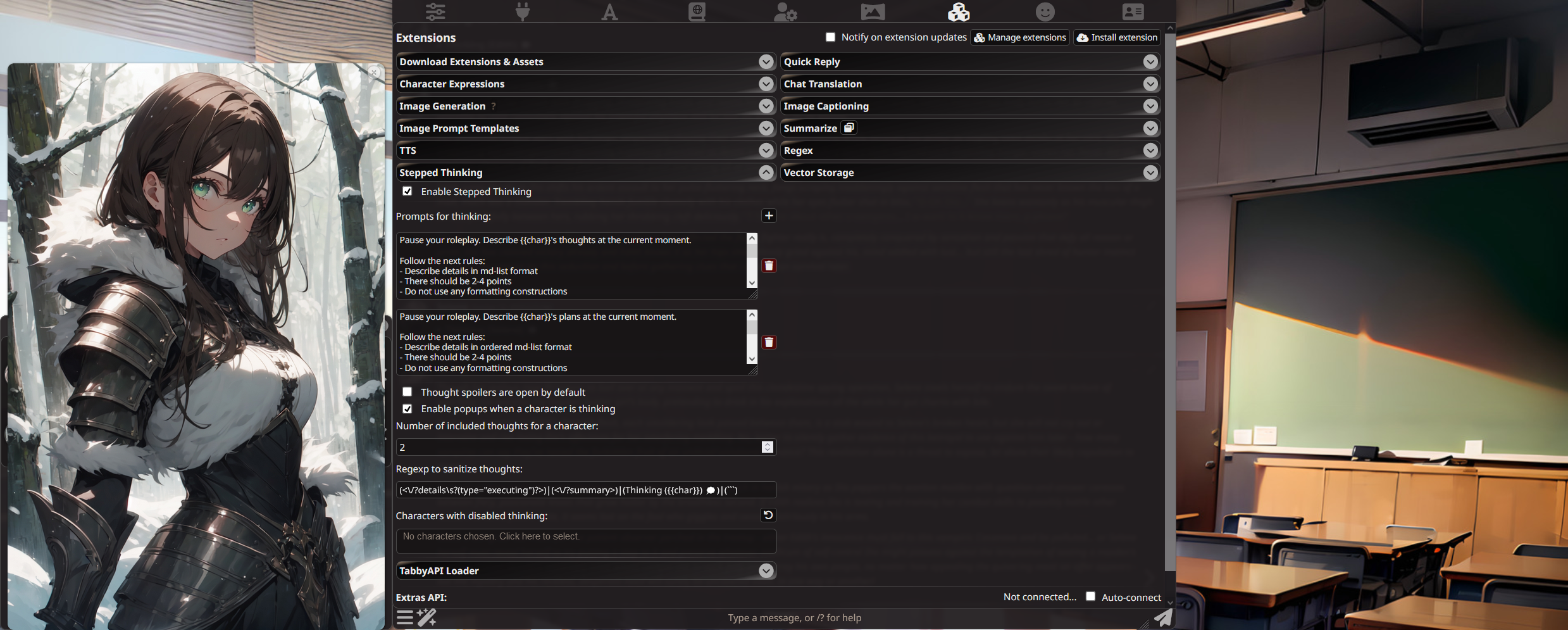
Task: Disable the Enable Stepped Thinking checkbox
Action: pos(408,191)
